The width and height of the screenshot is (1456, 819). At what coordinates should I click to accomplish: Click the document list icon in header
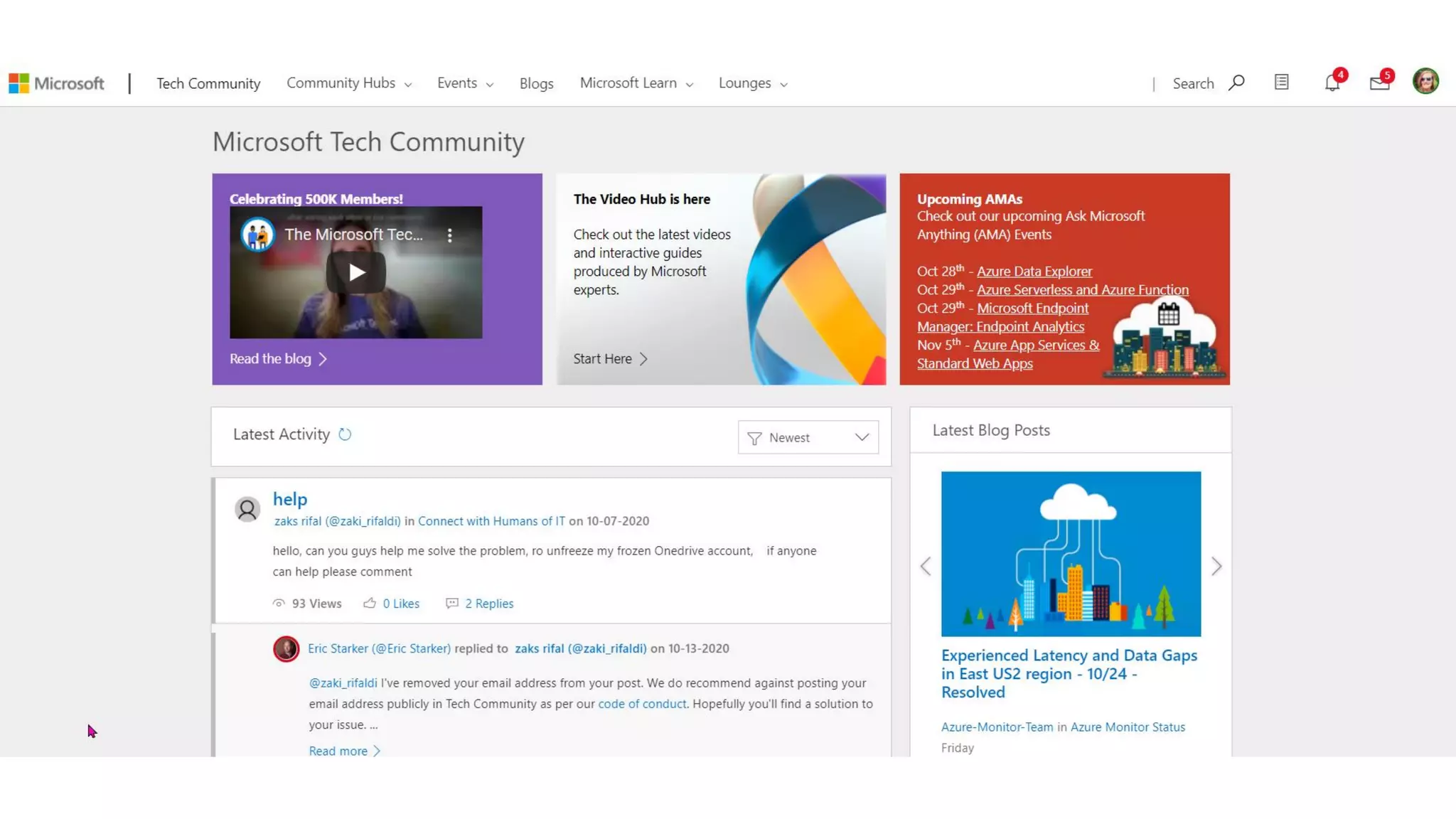[1281, 82]
